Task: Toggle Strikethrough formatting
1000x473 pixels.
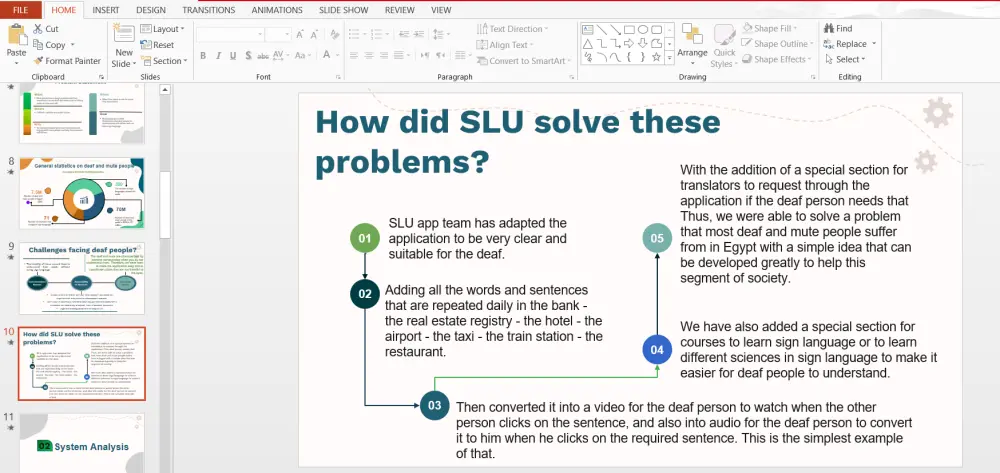Action: [263, 55]
